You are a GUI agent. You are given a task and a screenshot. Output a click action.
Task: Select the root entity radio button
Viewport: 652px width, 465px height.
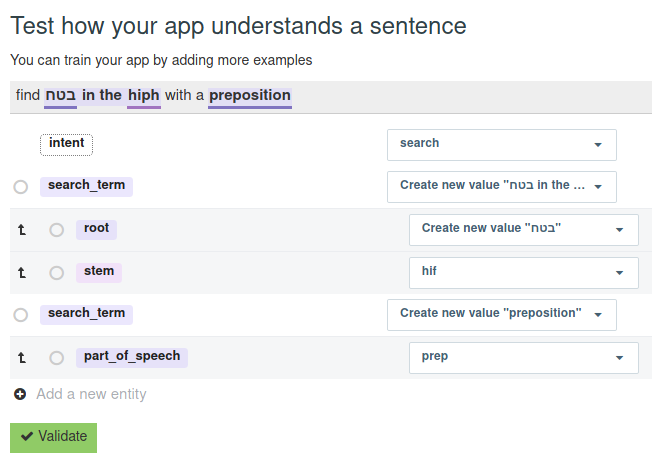pos(57,230)
